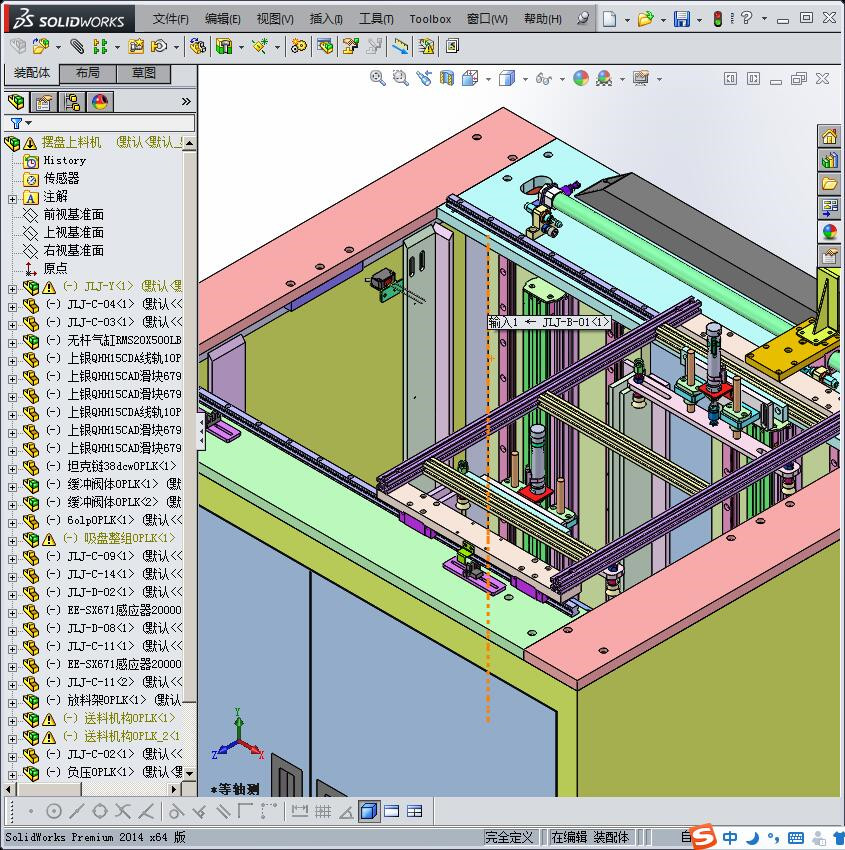Screen dimensions: 845x850
Task: Switch to the DisplayManager tab icon
Action: [100, 102]
